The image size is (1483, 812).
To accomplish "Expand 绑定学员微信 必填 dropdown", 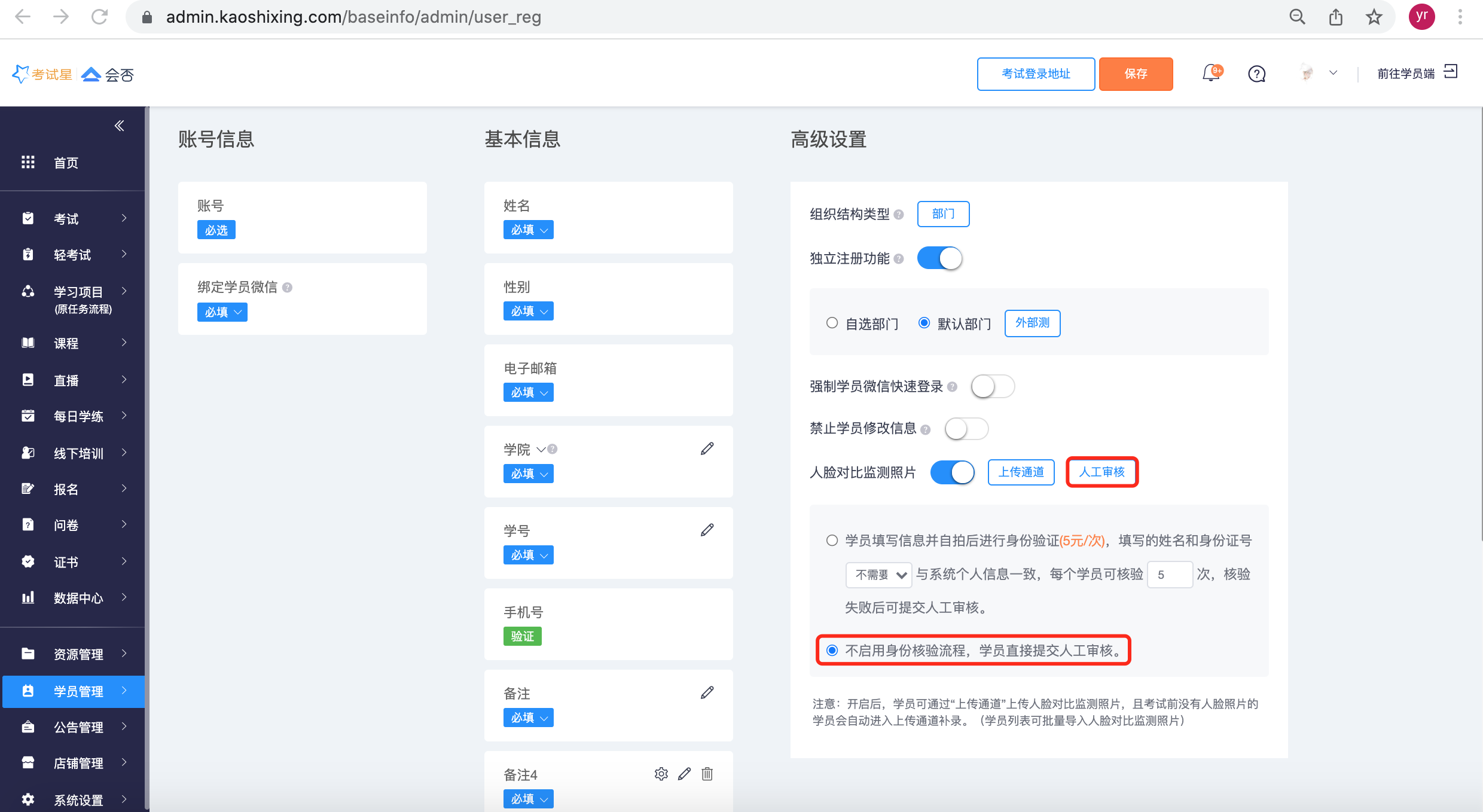I will pos(222,312).
